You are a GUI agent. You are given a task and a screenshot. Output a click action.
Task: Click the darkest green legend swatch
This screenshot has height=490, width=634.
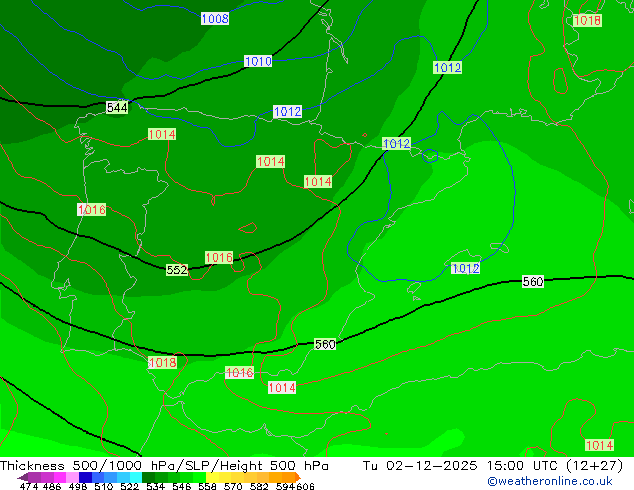[x=148, y=477]
